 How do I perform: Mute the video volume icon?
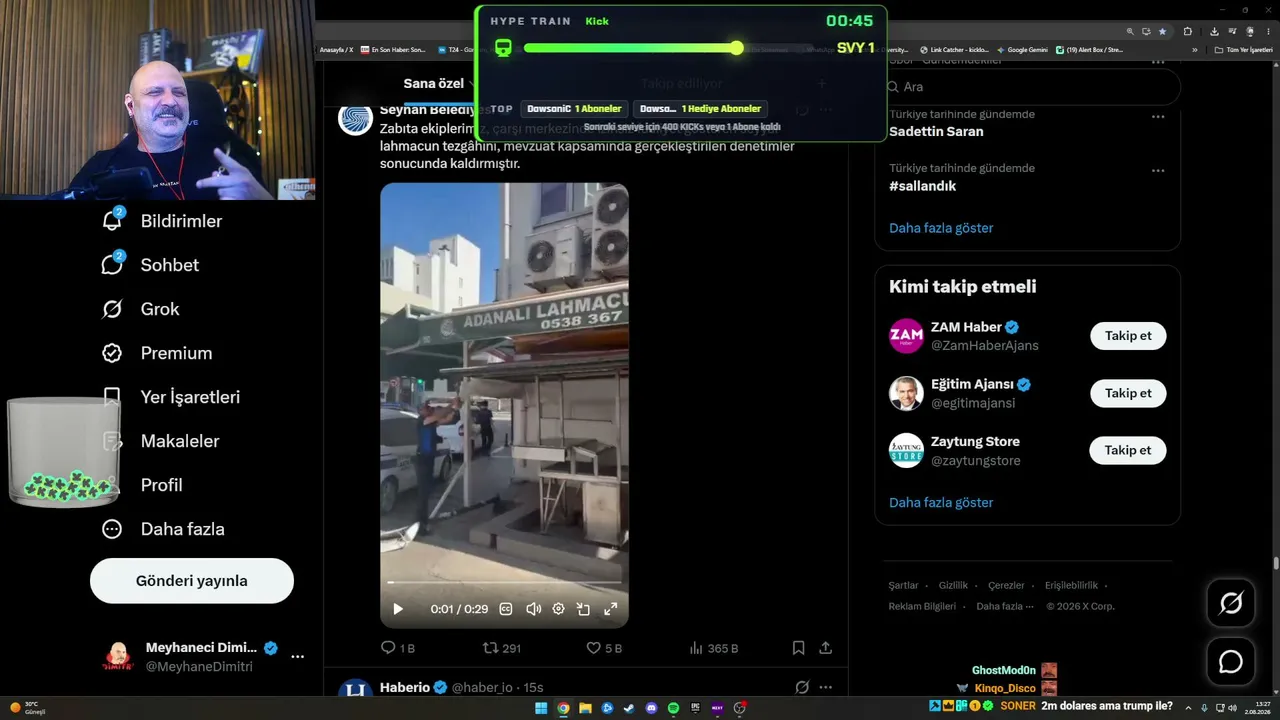pyautogui.click(x=533, y=609)
